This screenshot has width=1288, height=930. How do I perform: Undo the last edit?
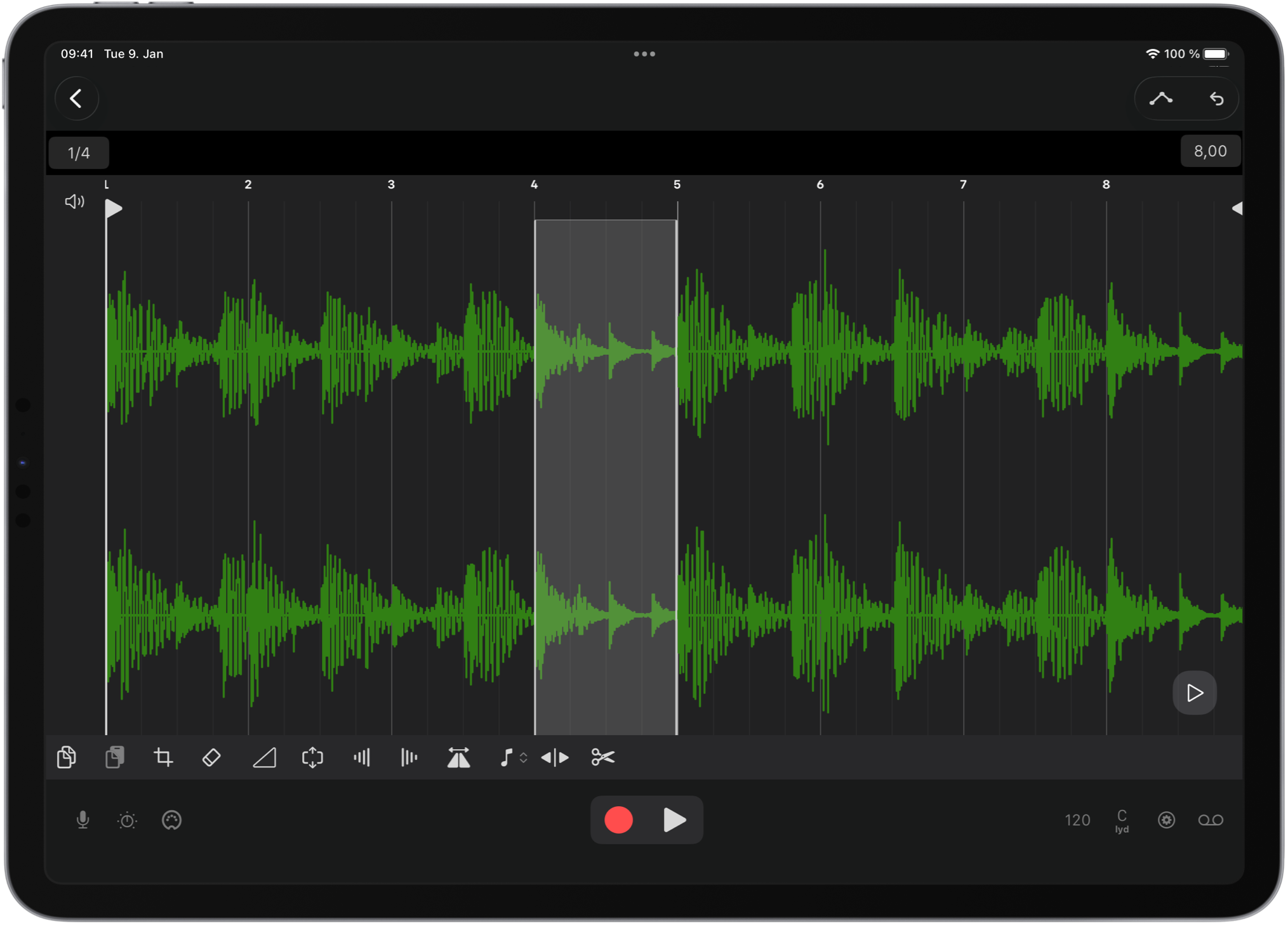[1216, 98]
